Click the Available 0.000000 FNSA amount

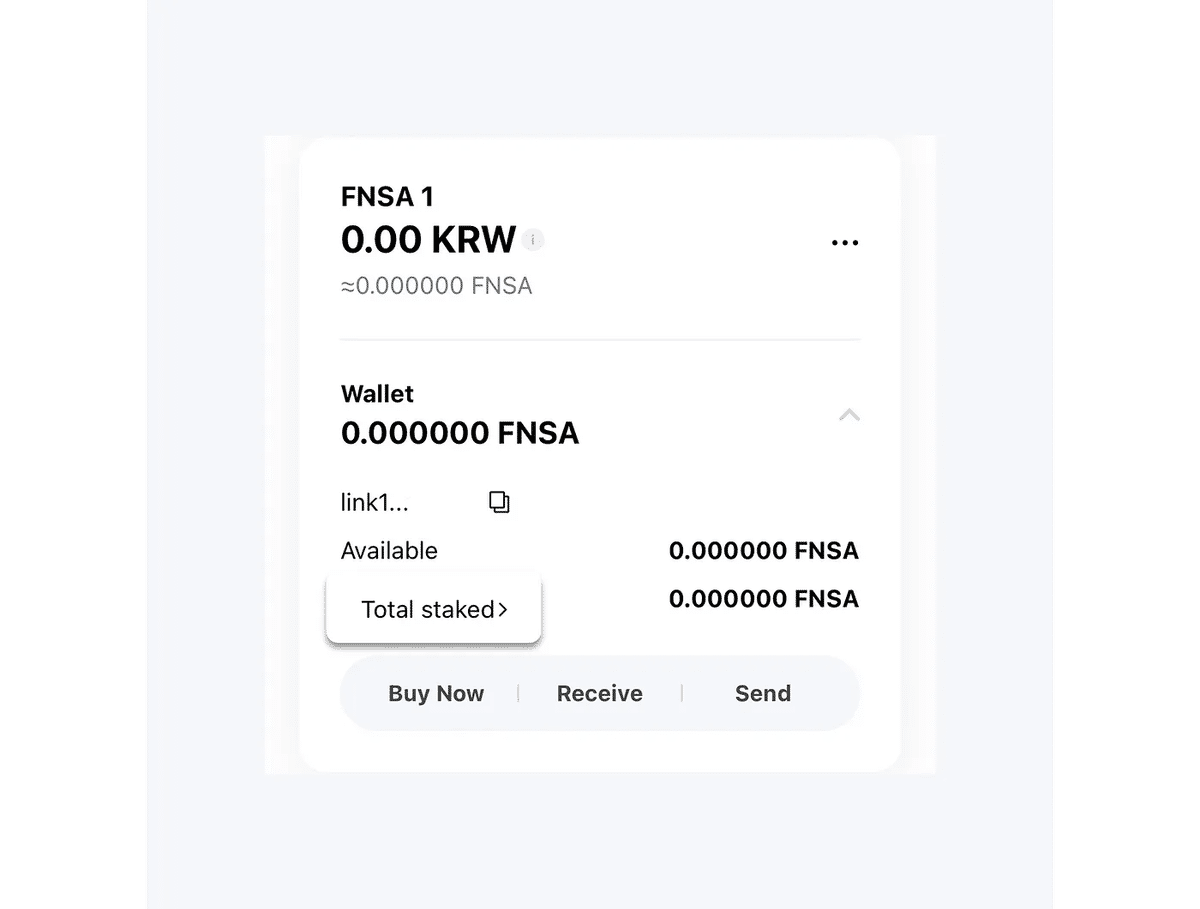(x=764, y=551)
